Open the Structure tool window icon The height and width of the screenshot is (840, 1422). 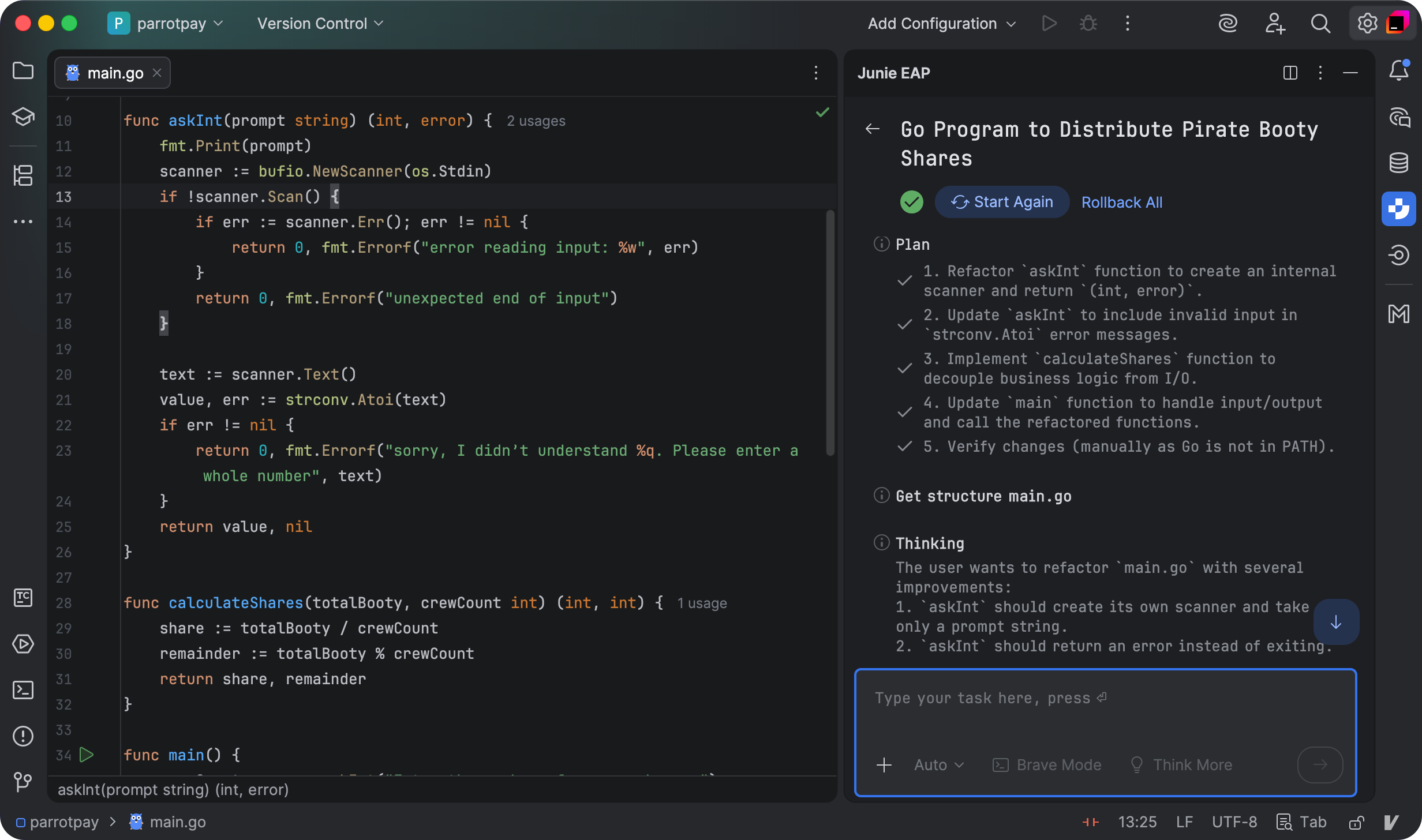[x=23, y=175]
